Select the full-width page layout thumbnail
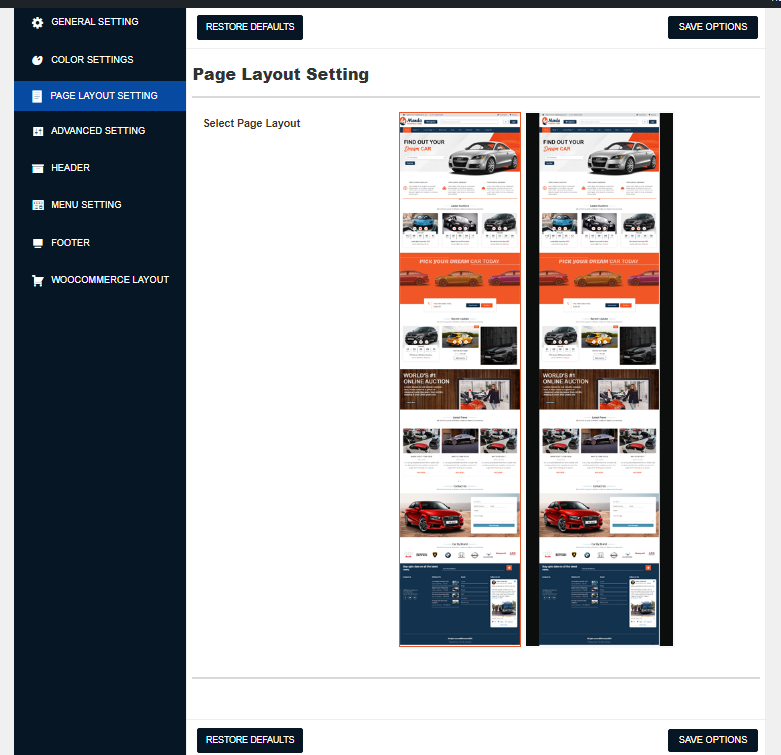Image resolution: width=781 pixels, height=755 pixels. (x=460, y=380)
